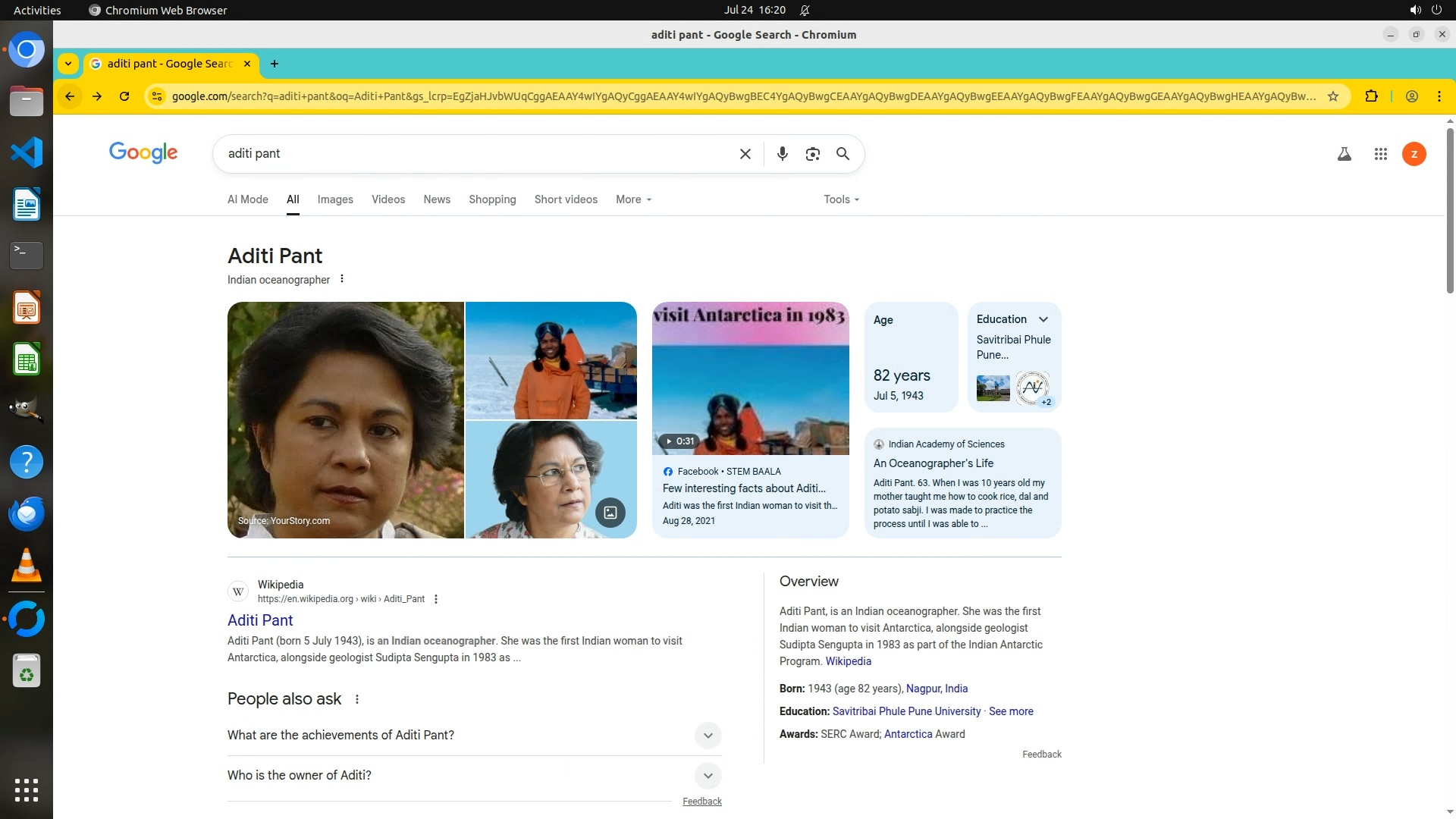Screen dimensions: 1456x819
Task: Open Google Lens image search icon
Action: tap(812, 154)
